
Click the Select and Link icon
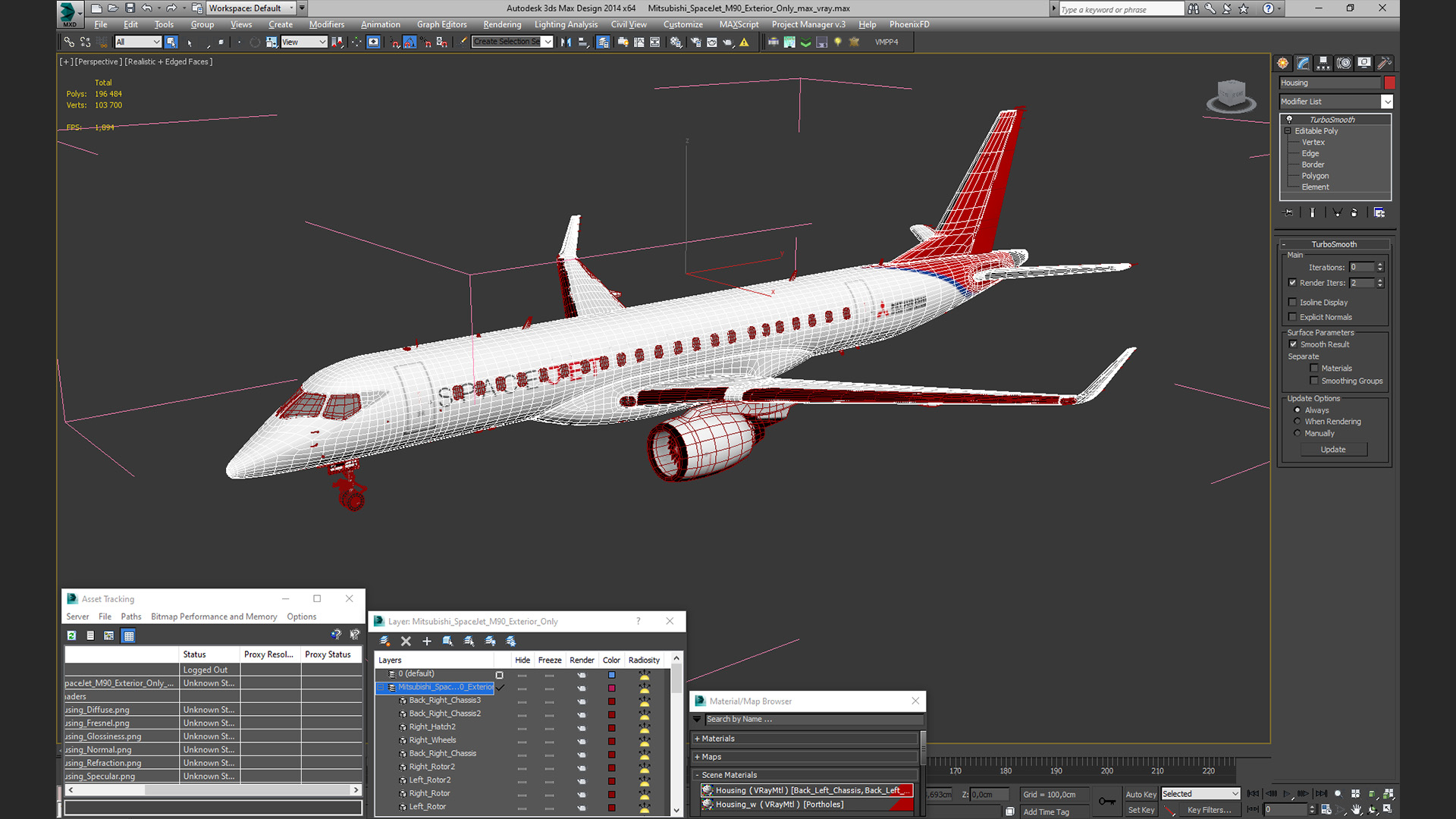69,42
